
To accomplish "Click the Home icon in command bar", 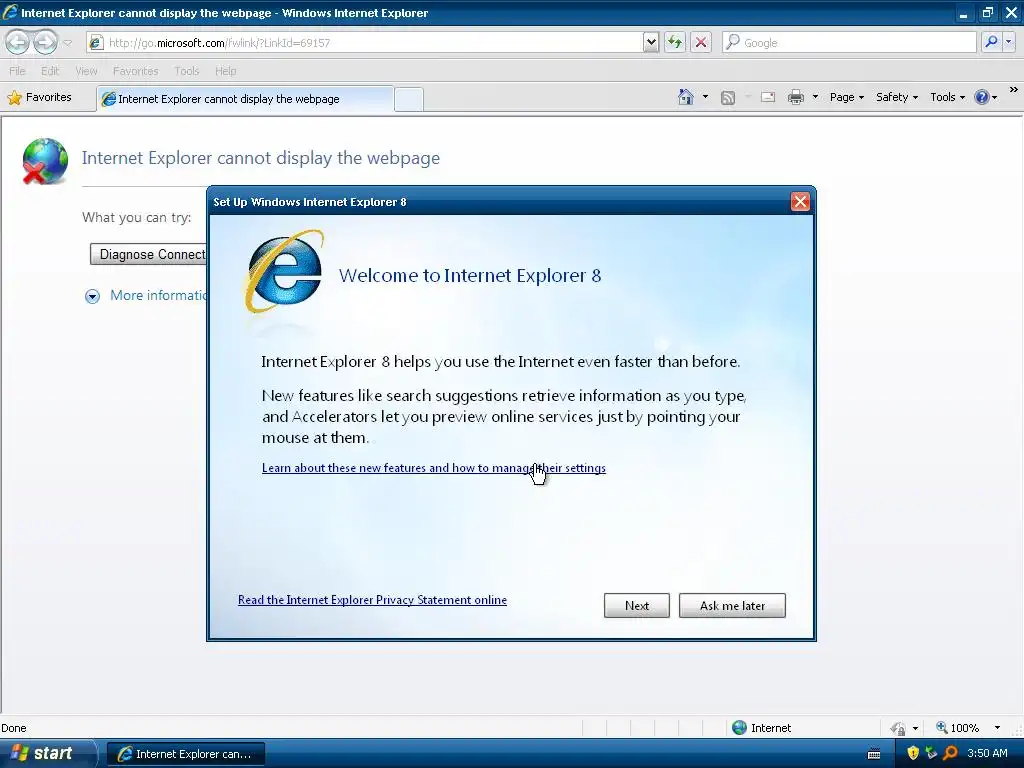I will pyautogui.click(x=685, y=97).
